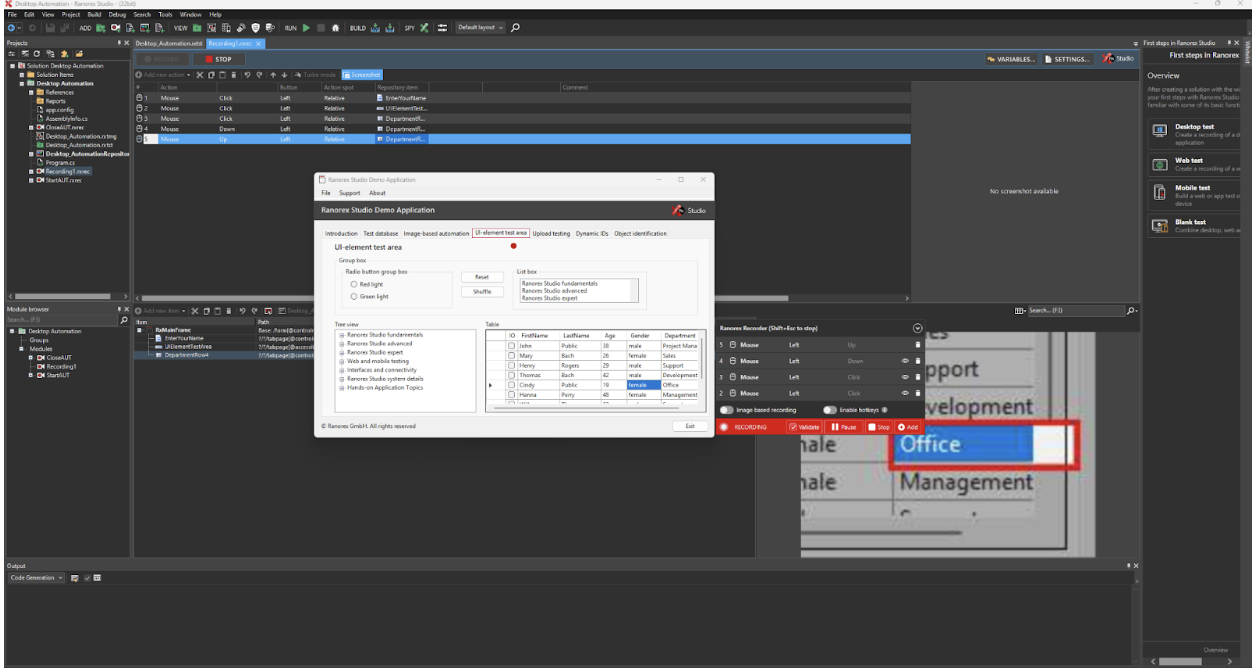Click the Web test icon in First steps
The width and height of the screenshot is (1252, 672).
(x=1160, y=164)
